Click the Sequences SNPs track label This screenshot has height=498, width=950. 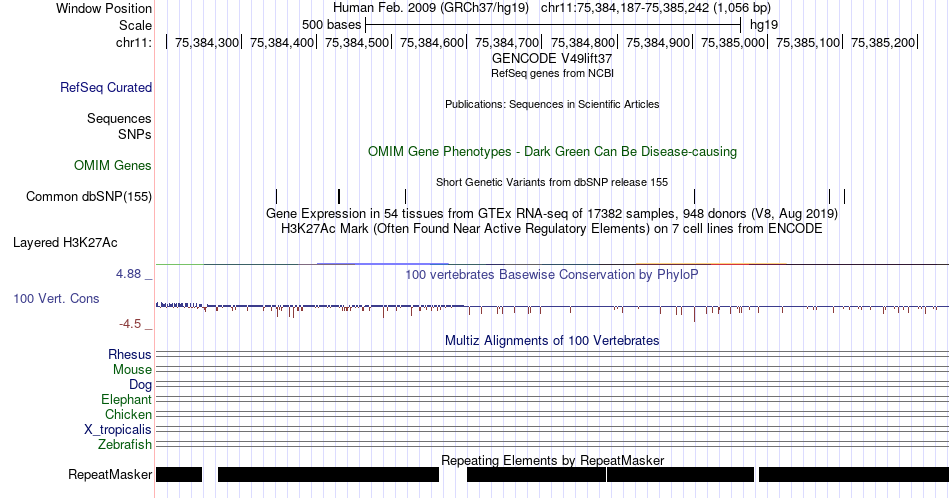click(119, 126)
